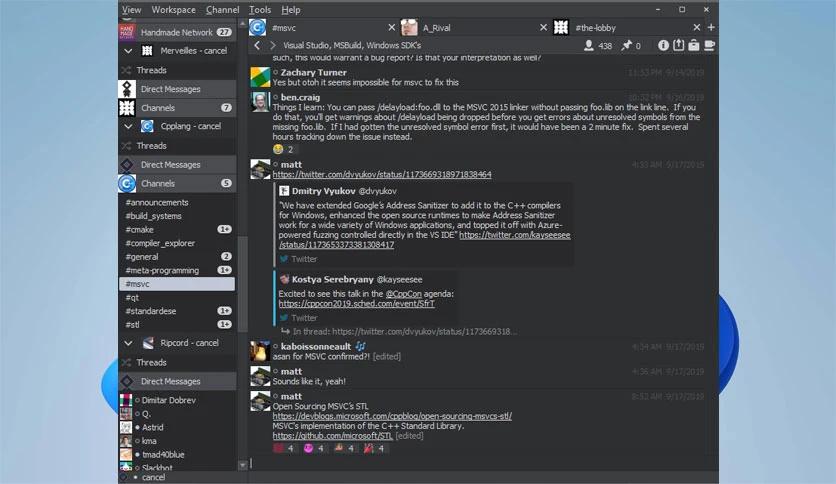Open direct message with Astrid
Image resolution: width=836 pixels, height=484 pixels.
click(177, 427)
